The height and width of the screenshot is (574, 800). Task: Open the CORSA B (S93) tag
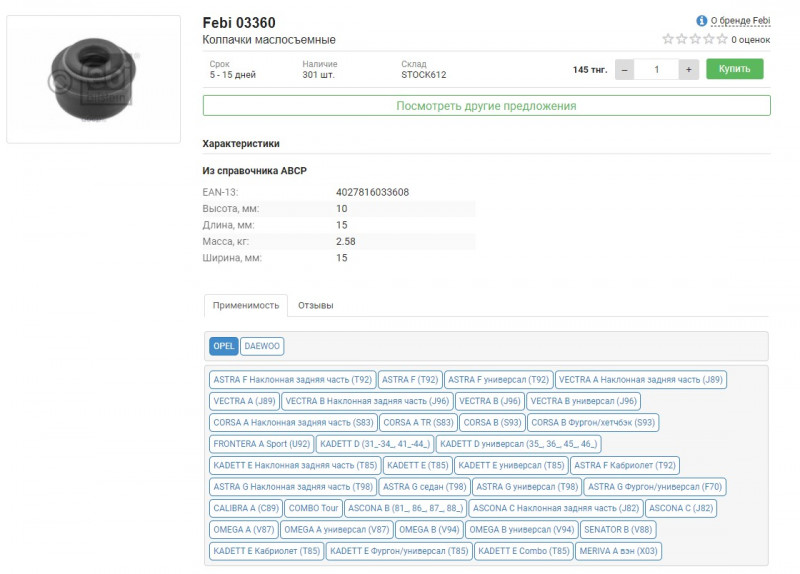pos(492,422)
